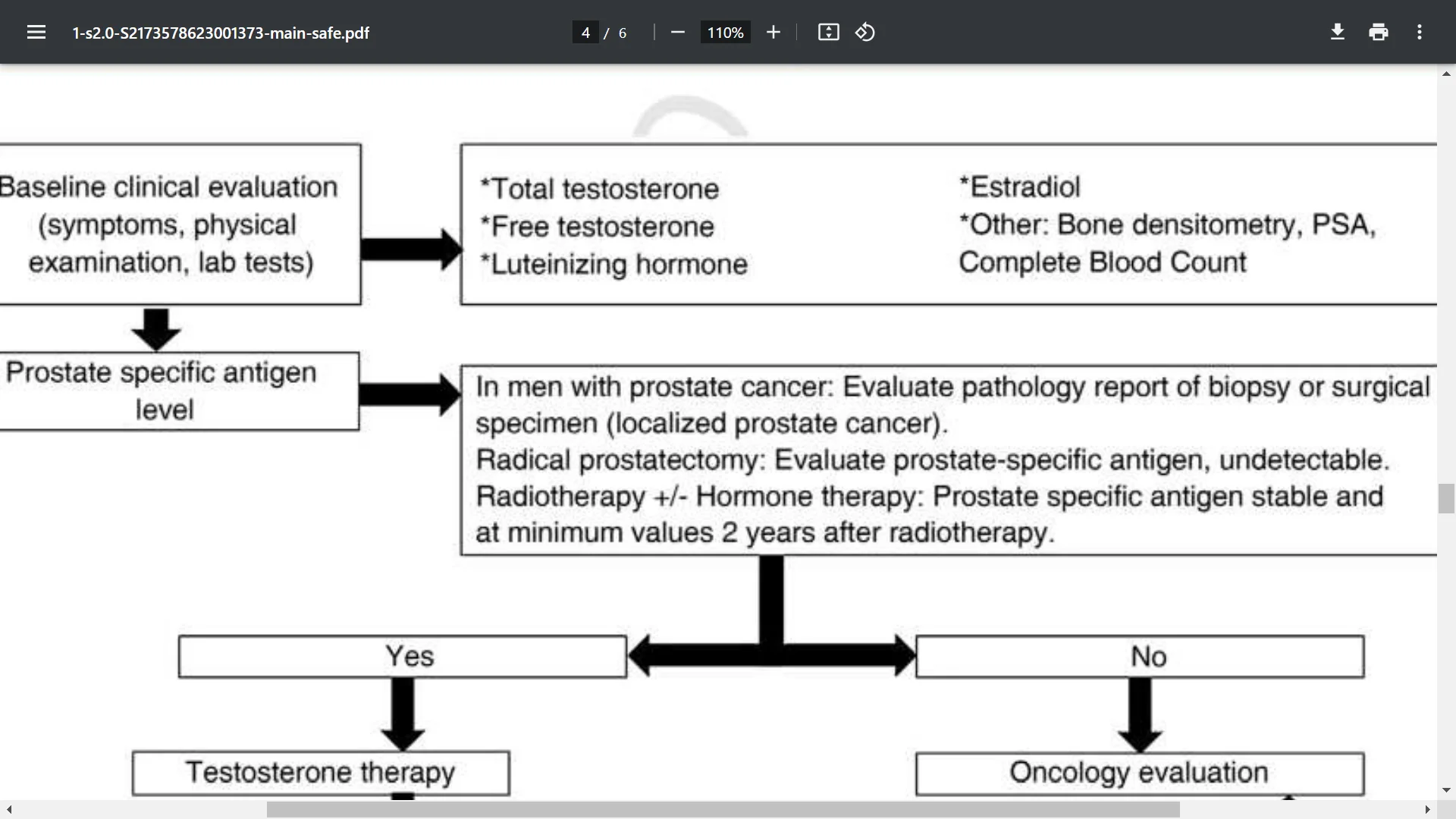This screenshot has width=1456, height=819.
Task: Click the 'Complete Blood Count' text
Action: [1102, 262]
